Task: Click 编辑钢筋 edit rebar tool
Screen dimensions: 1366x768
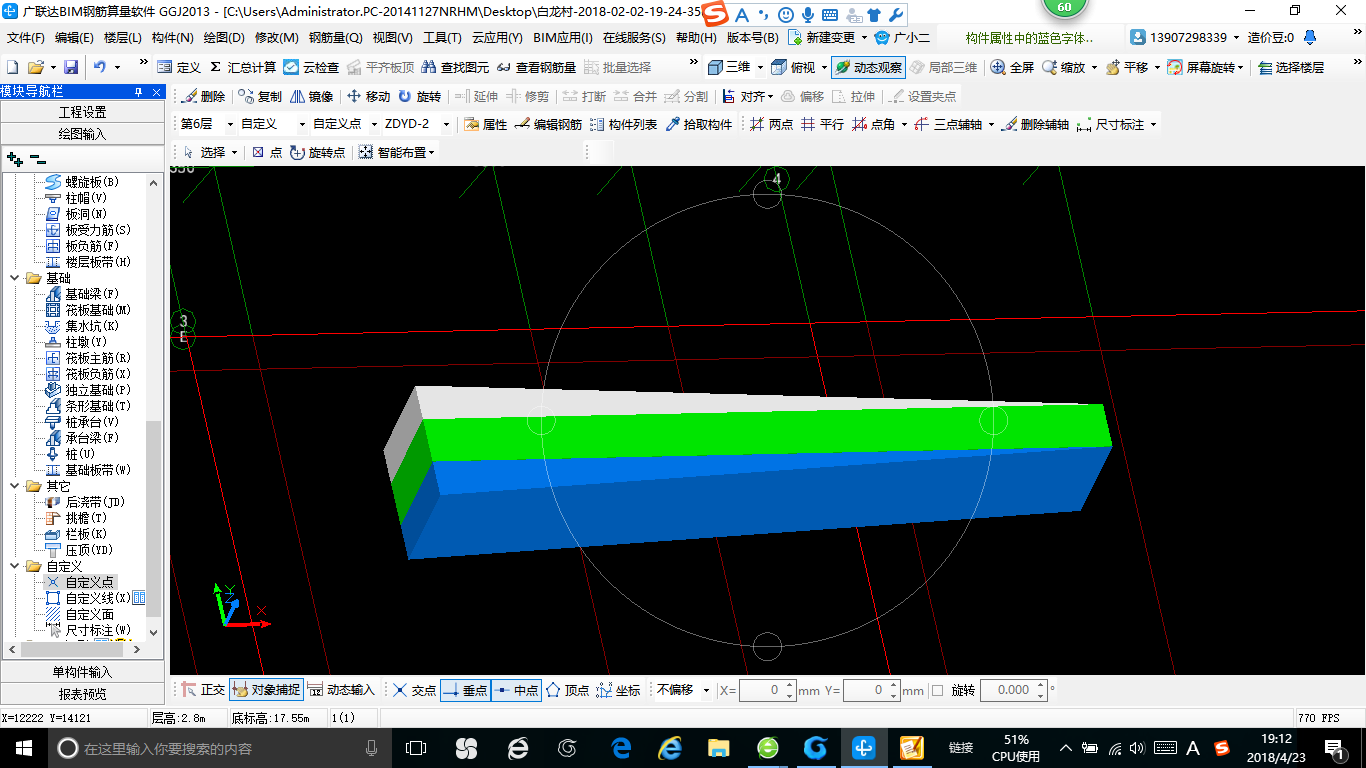Action: (x=548, y=124)
